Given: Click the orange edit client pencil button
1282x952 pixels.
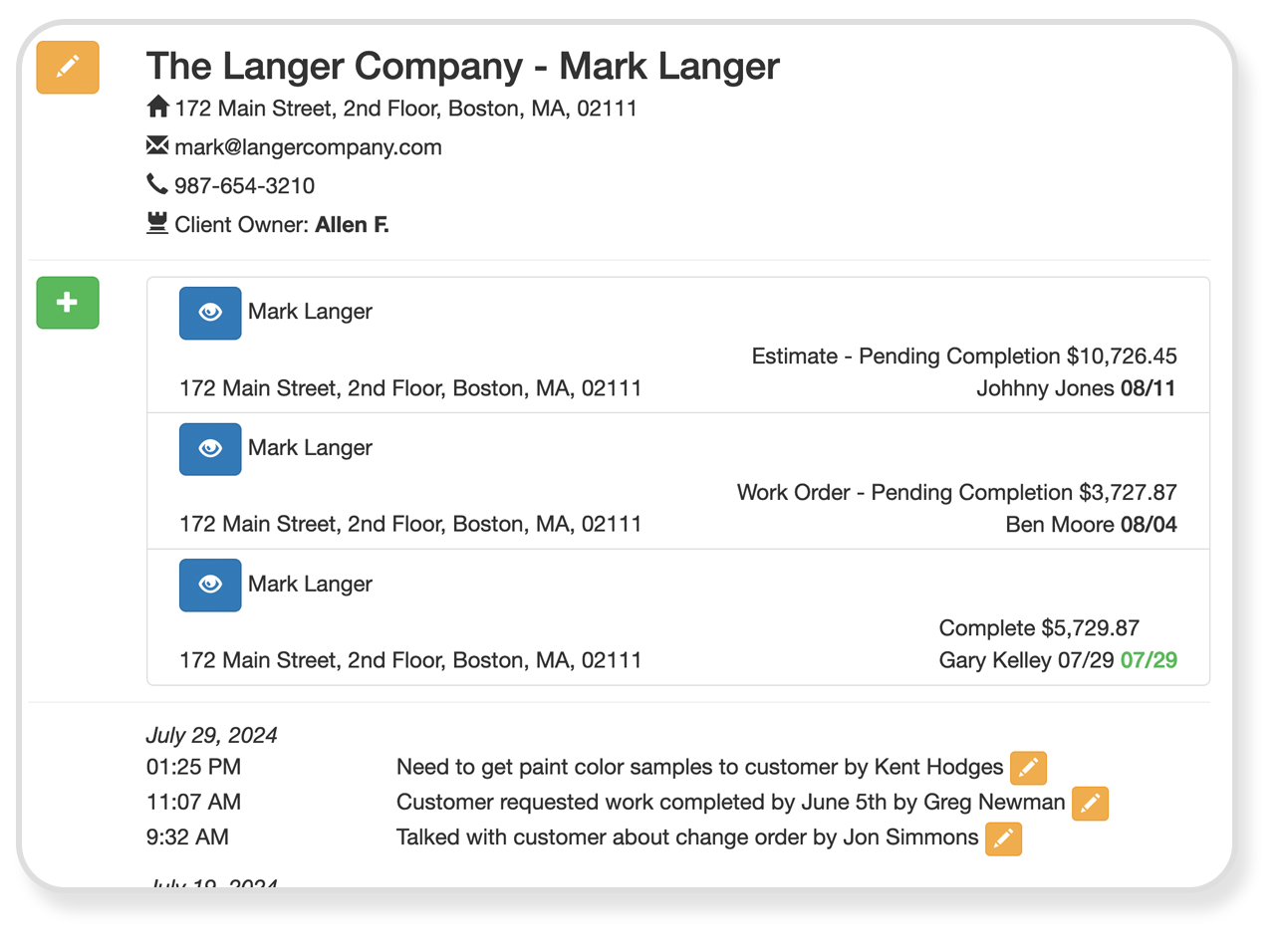Looking at the screenshot, I should [68, 68].
